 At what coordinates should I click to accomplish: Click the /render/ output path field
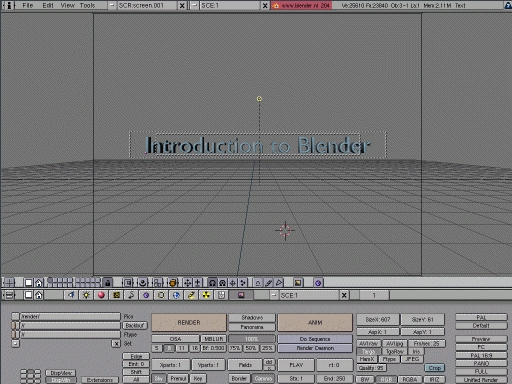(70, 317)
